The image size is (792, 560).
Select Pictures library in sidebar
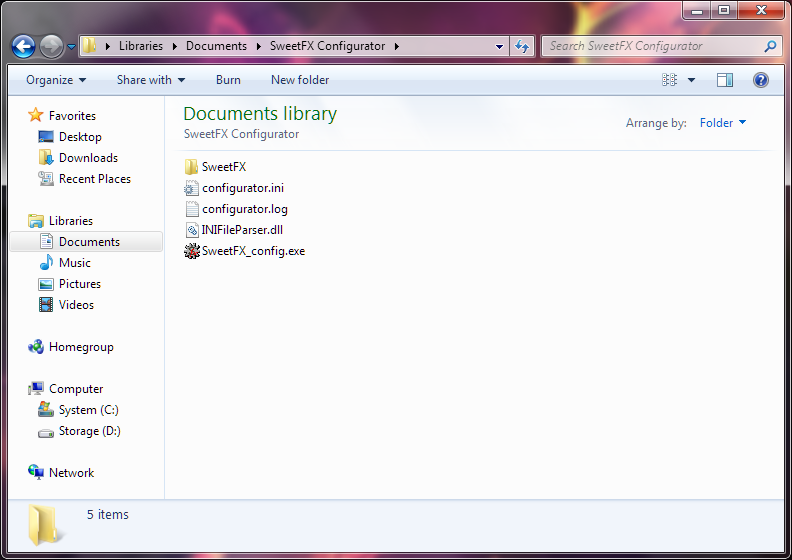pos(80,284)
